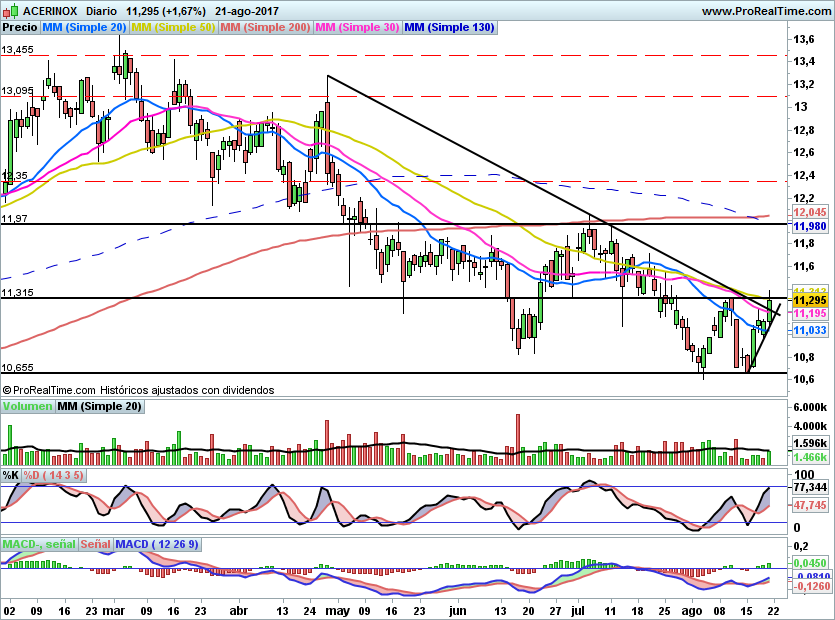The width and height of the screenshot is (835, 620).
Task: Click the Volumen panel label
Action: click(27, 406)
